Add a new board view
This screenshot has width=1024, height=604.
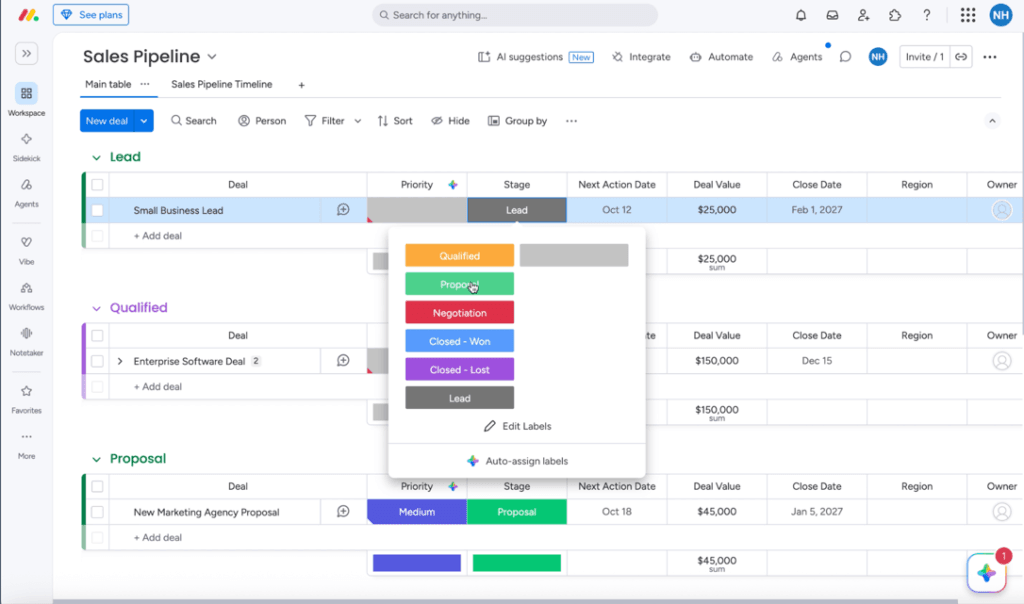301,85
